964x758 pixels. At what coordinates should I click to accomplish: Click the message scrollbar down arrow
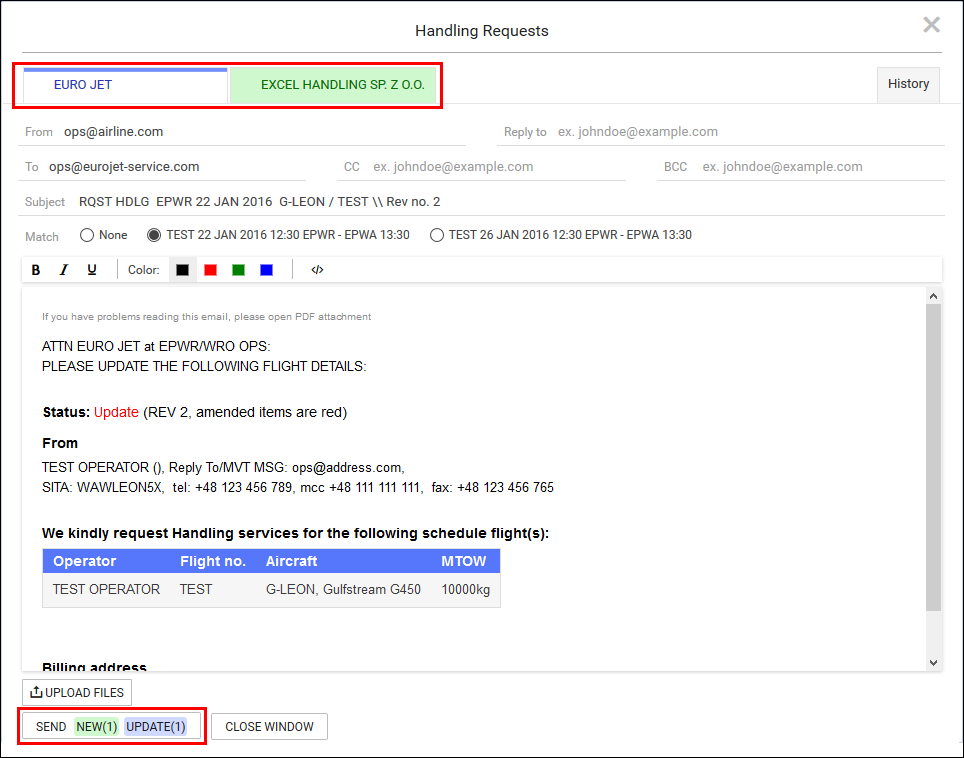(x=933, y=663)
